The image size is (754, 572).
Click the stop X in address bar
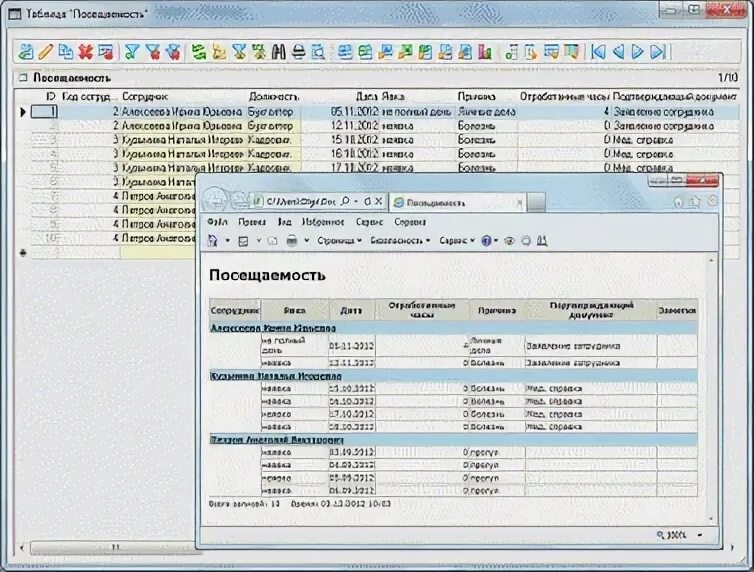click(x=378, y=201)
